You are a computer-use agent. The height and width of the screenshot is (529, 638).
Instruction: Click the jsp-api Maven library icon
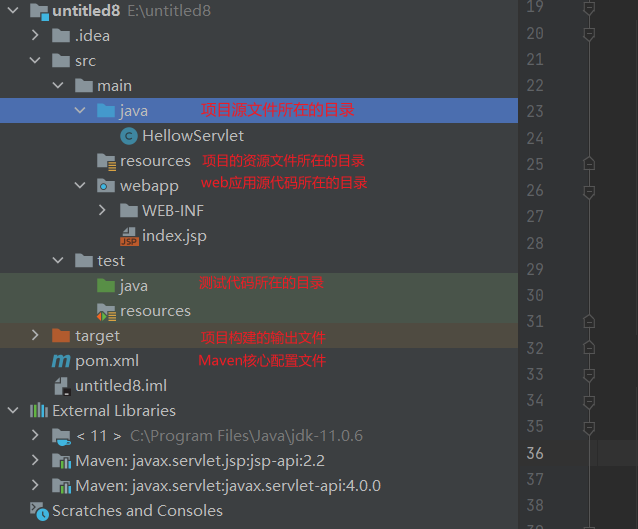62,461
